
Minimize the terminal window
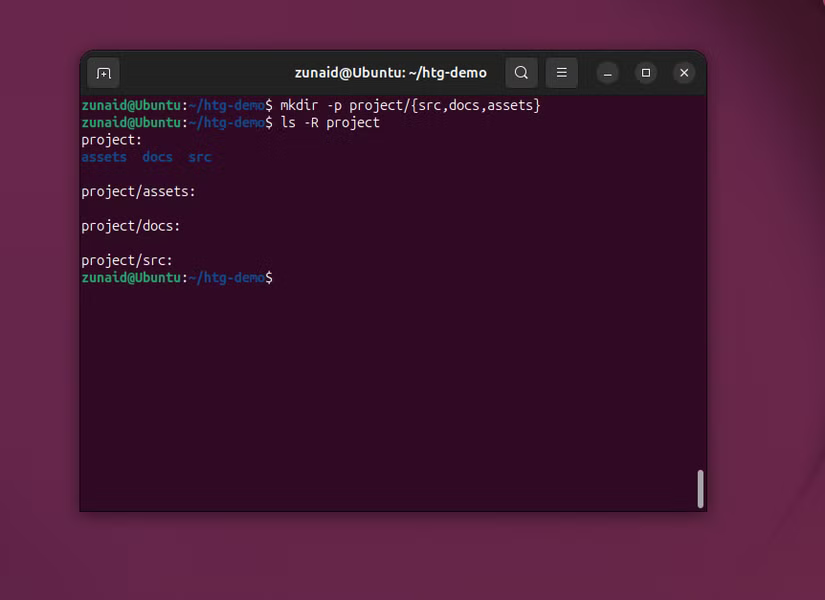608,73
